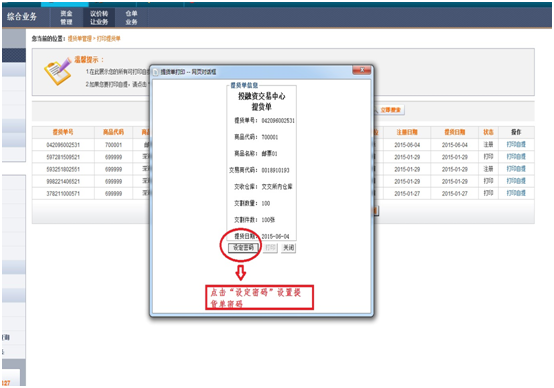Click the 立即搜索 search button
The image size is (554, 388).
(x=390, y=110)
